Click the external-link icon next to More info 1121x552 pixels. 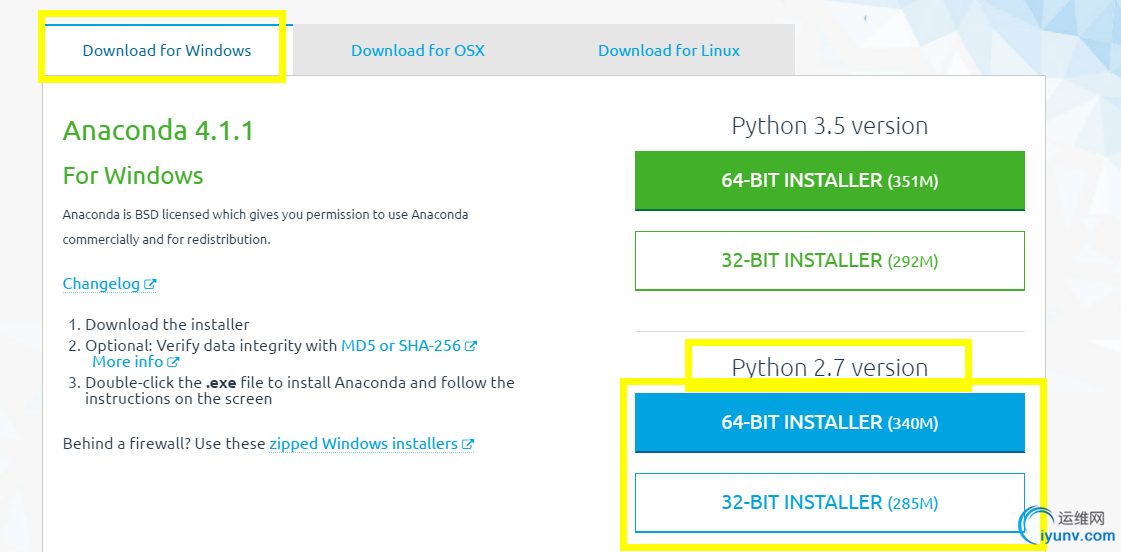click(x=173, y=362)
